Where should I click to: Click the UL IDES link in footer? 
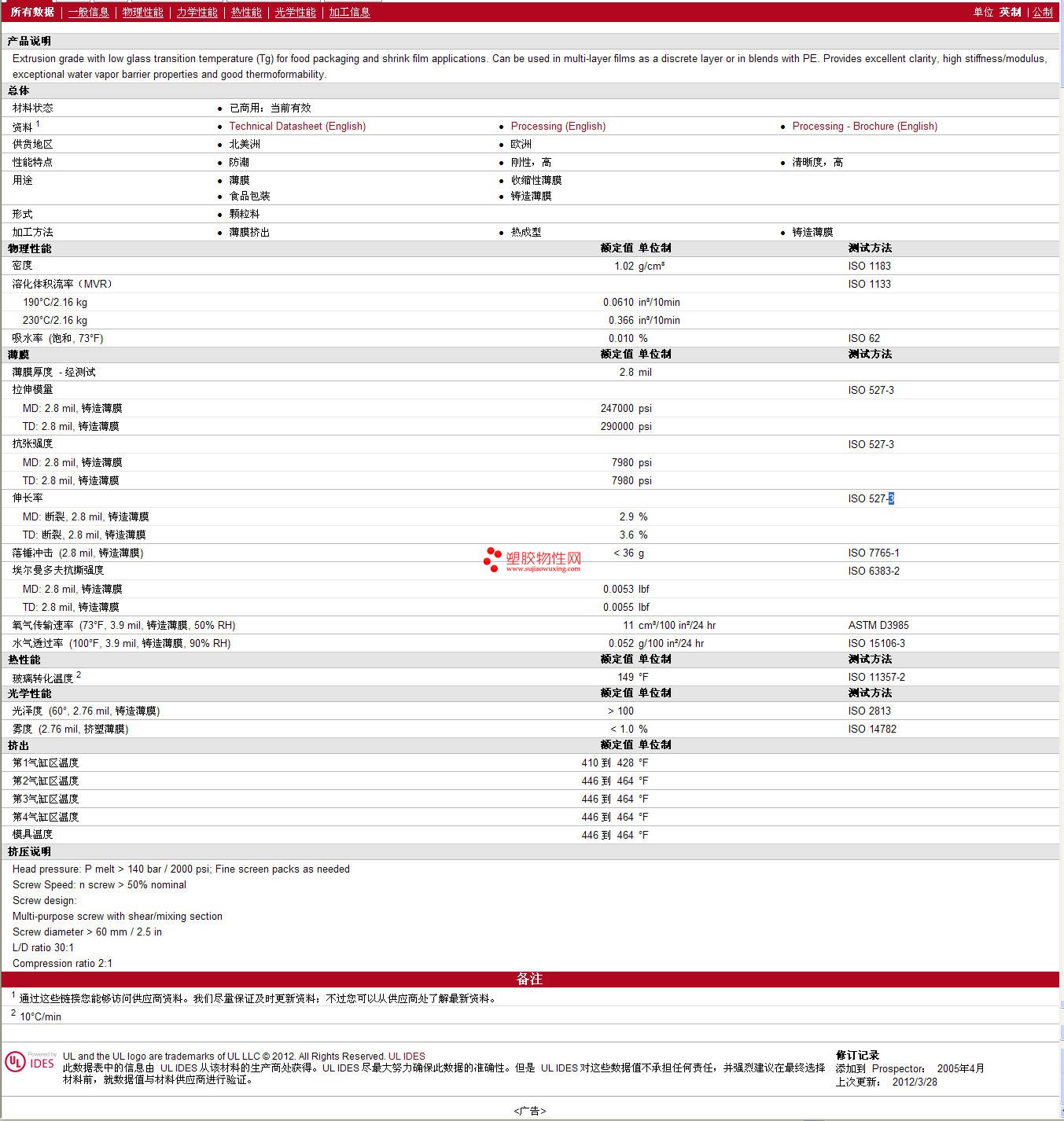pos(407,1057)
